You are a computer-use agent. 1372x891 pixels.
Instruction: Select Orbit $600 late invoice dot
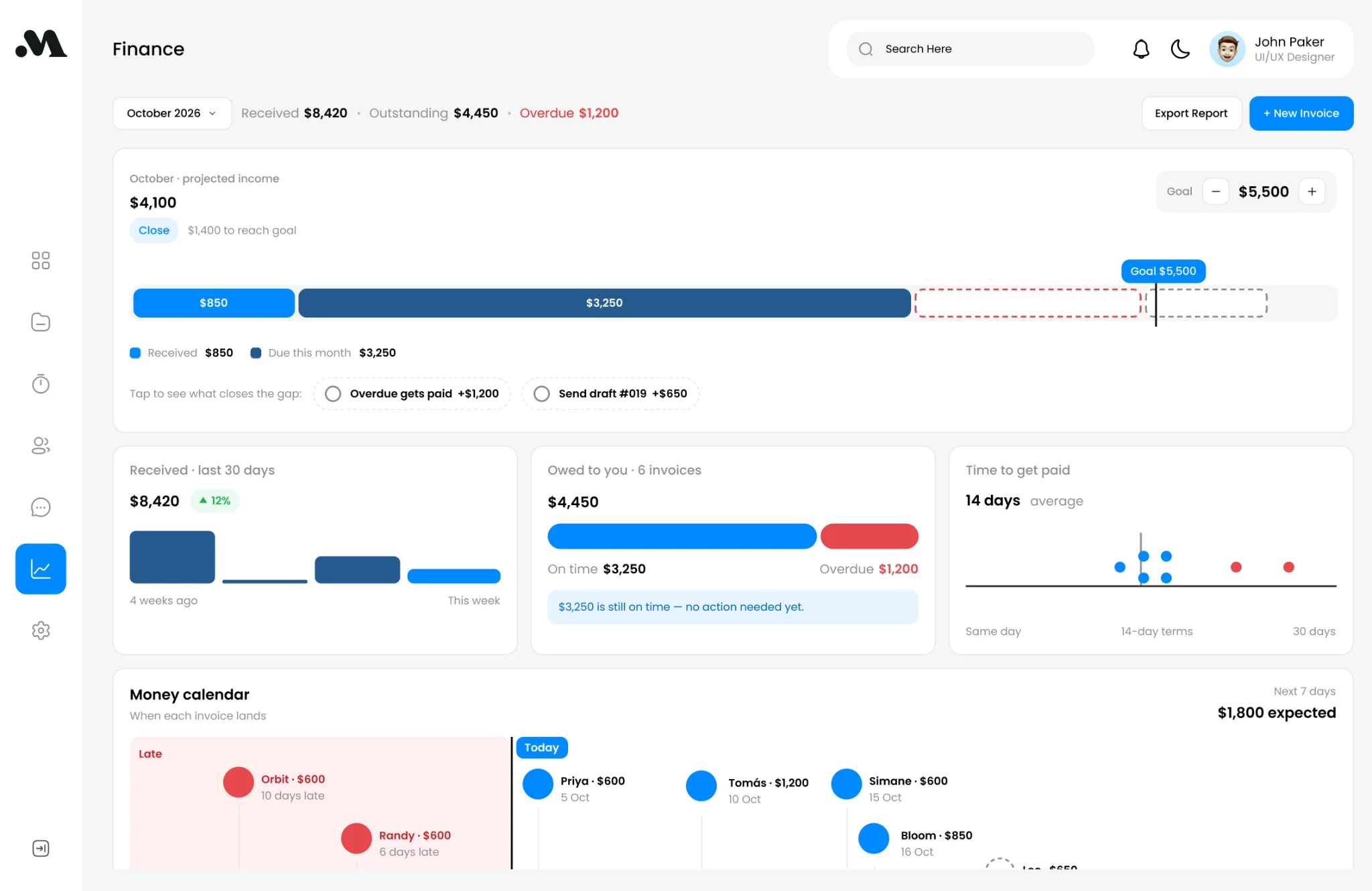coord(238,782)
